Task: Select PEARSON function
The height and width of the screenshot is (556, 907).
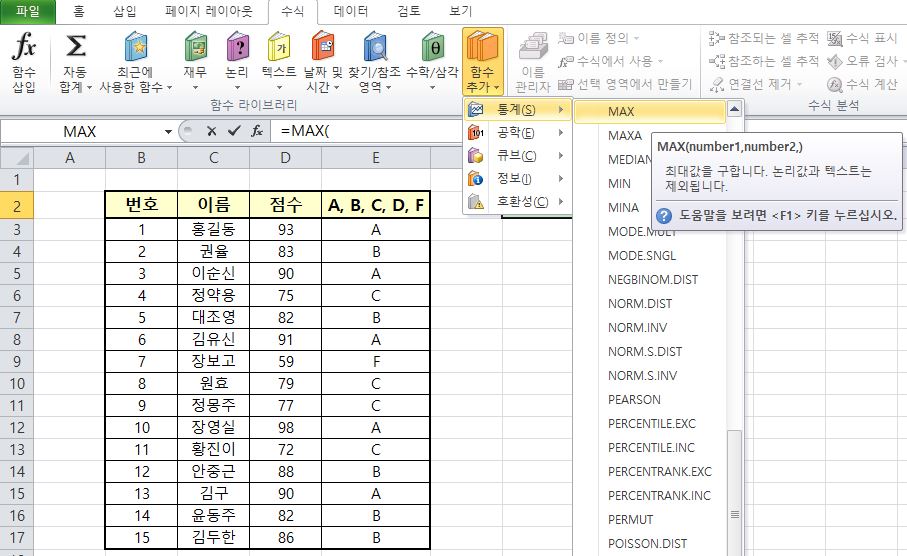Action: tap(634, 399)
